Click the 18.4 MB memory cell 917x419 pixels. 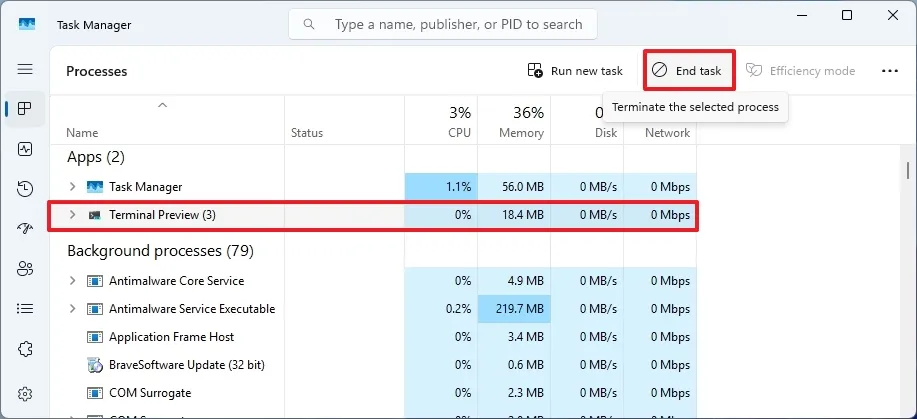[514, 215]
